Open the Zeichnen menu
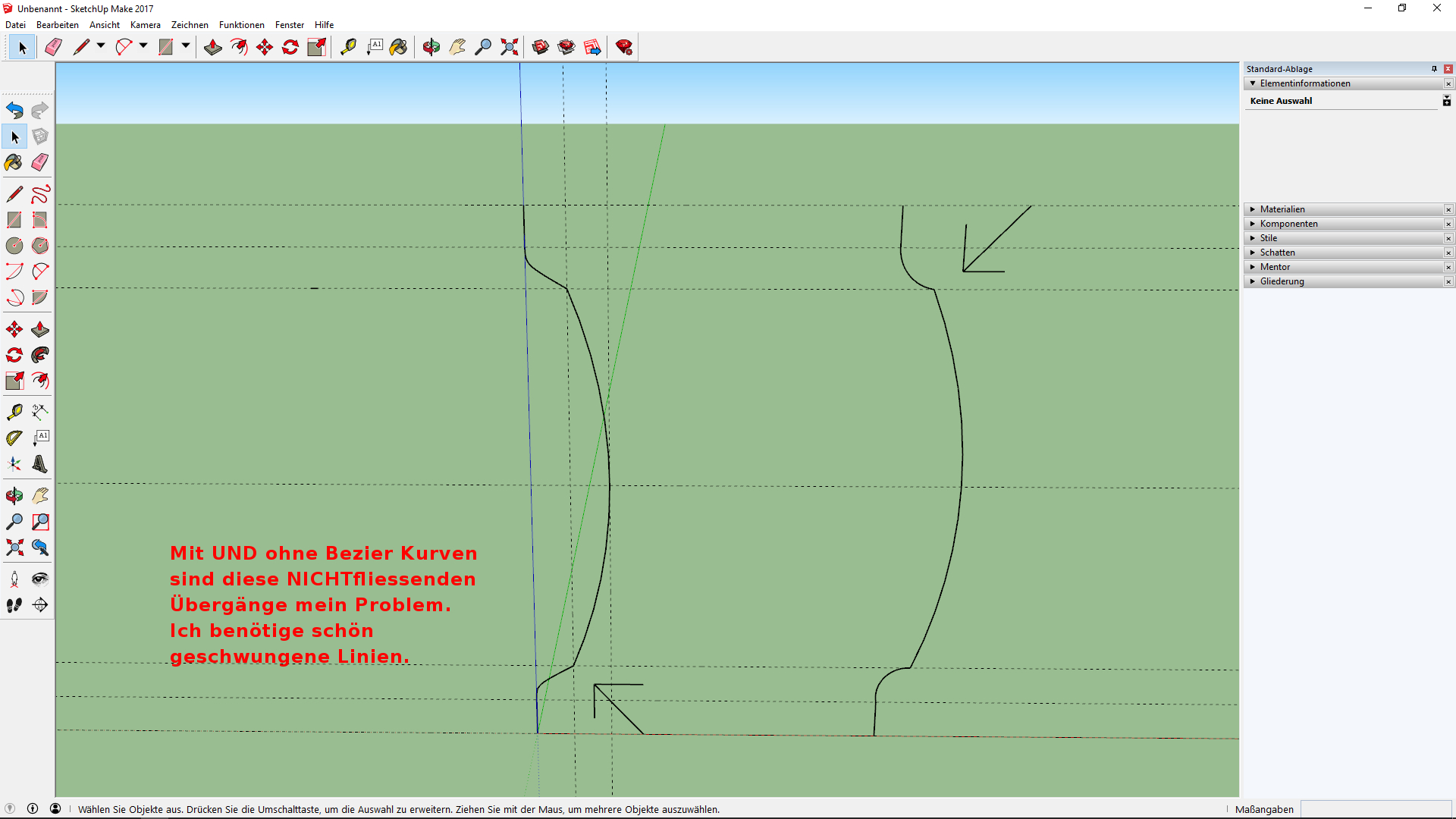1456x819 pixels. (190, 25)
